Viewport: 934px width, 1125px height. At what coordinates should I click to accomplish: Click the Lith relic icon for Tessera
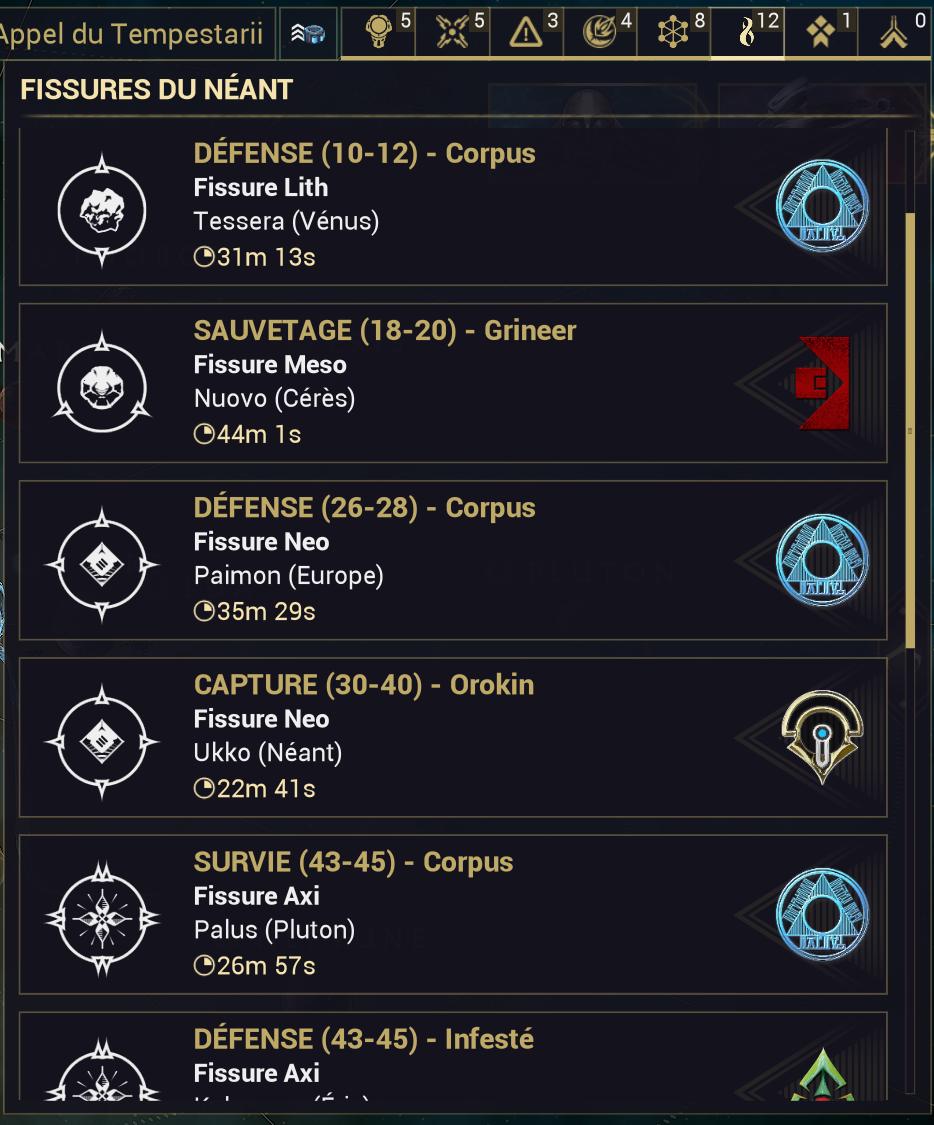click(x=102, y=209)
